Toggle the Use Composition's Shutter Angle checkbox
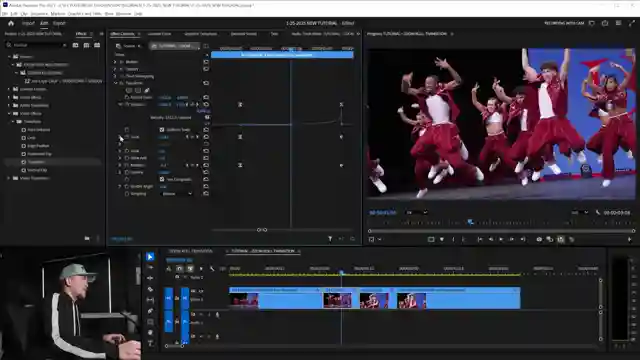 [x=162, y=179]
